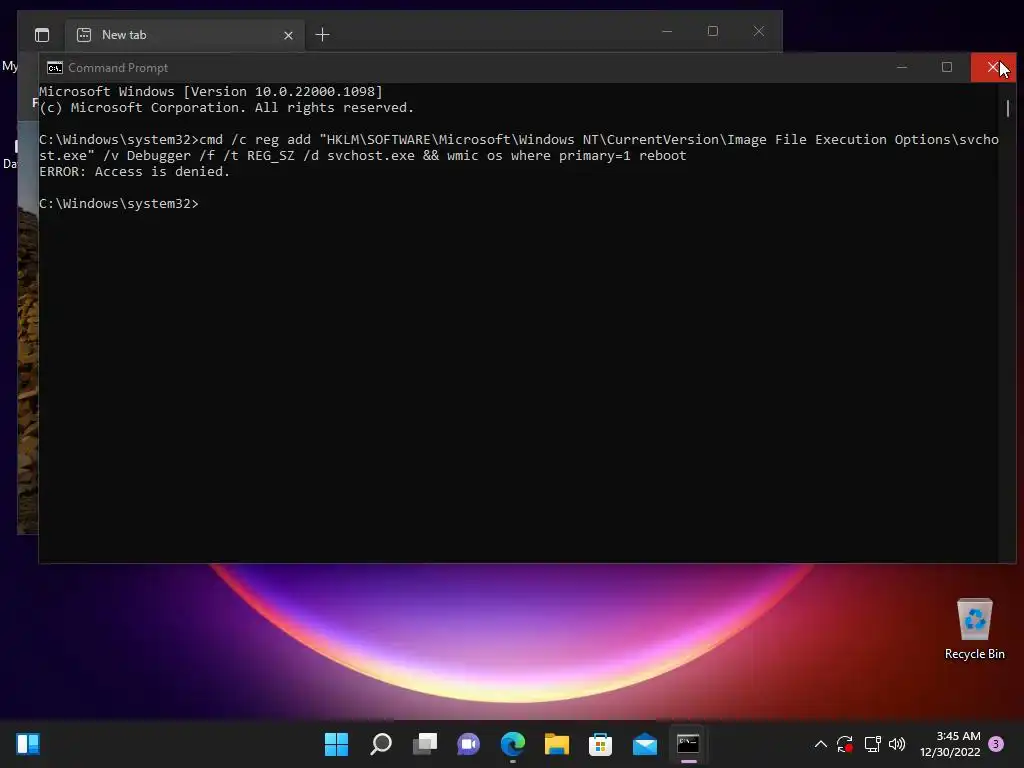
Task: Close the New tab in Edge
Action: [x=288, y=35]
